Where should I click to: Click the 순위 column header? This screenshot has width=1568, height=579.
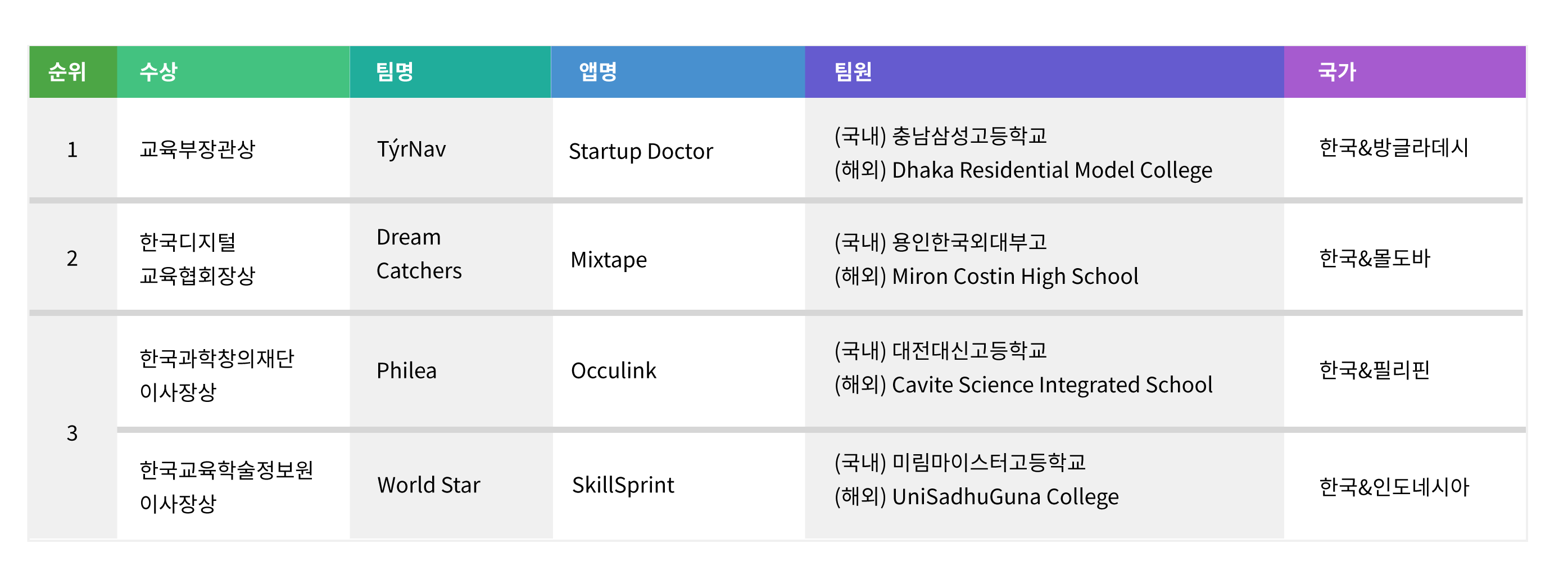click(x=72, y=72)
